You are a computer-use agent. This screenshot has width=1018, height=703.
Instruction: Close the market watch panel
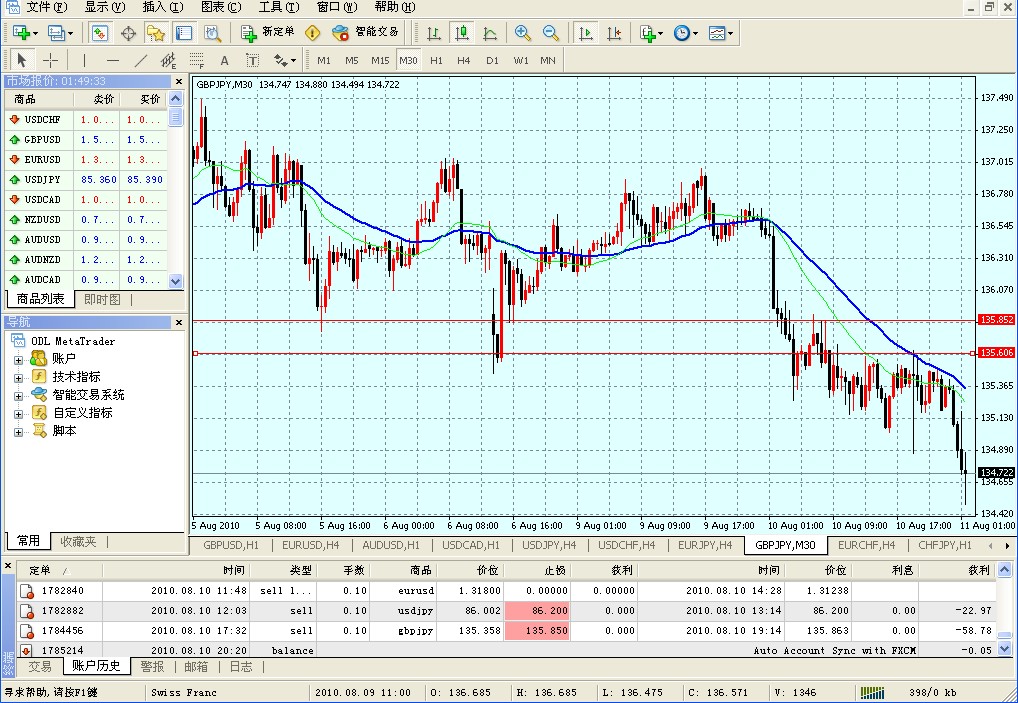pos(179,81)
